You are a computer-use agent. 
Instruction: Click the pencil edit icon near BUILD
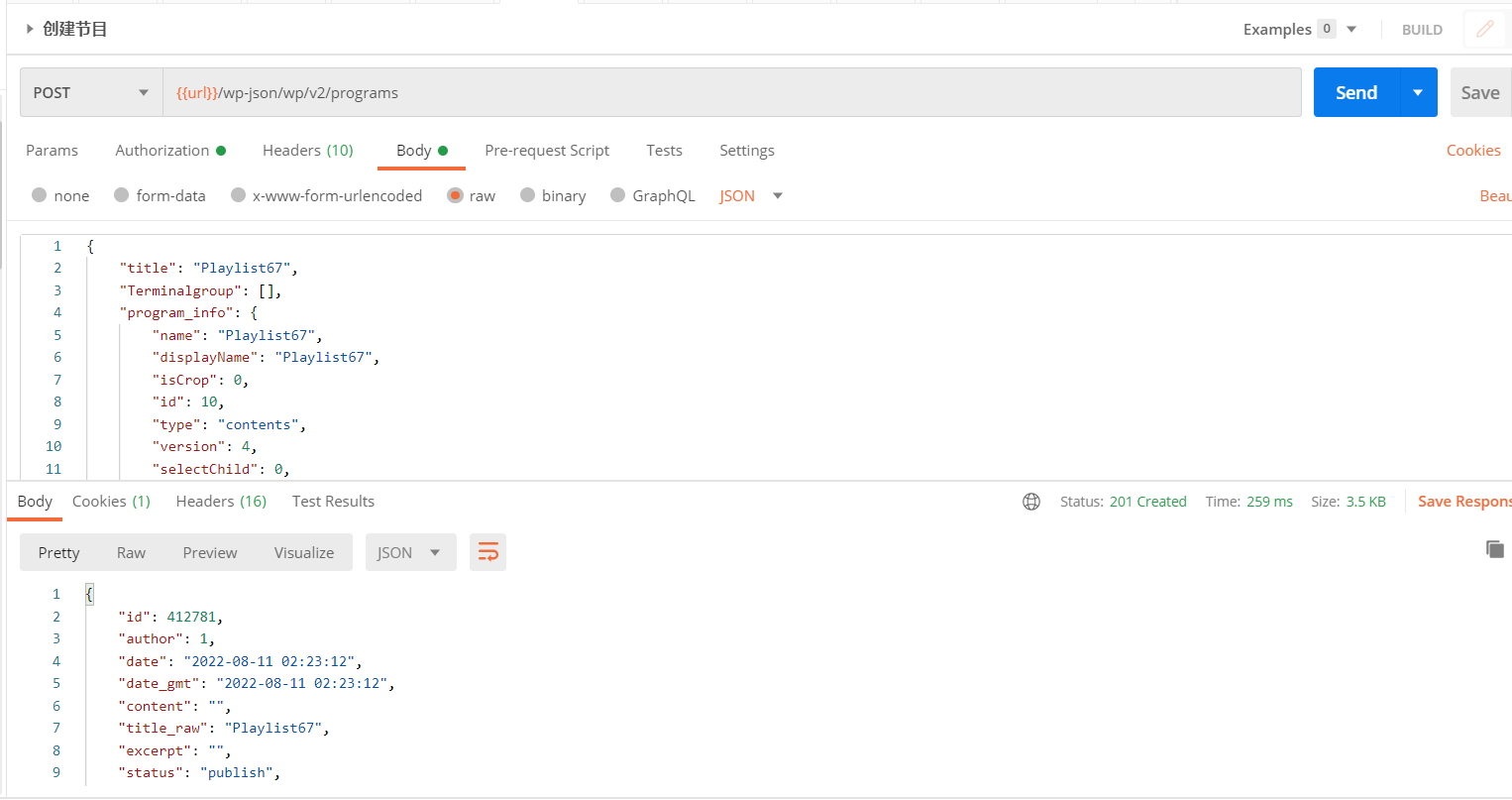pyautogui.click(x=1484, y=30)
